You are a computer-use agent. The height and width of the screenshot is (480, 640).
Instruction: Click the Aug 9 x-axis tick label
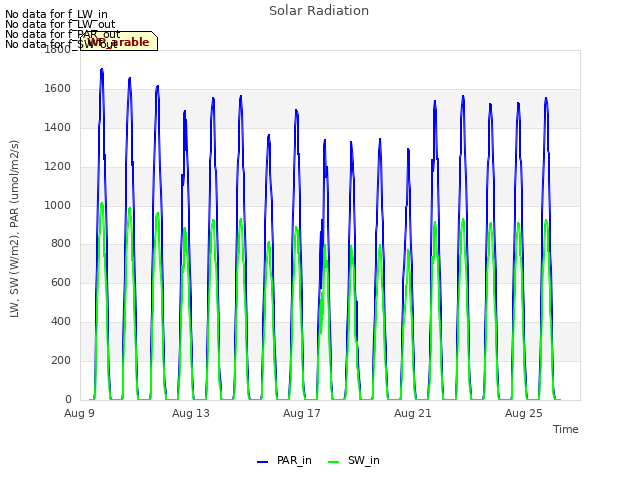[x=79, y=413]
